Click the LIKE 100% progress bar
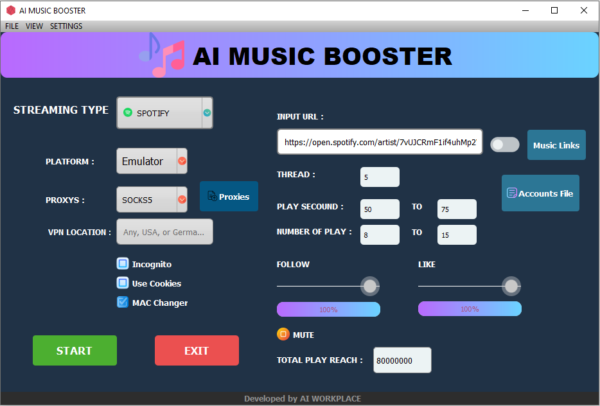The height and width of the screenshot is (406, 600). click(x=470, y=309)
